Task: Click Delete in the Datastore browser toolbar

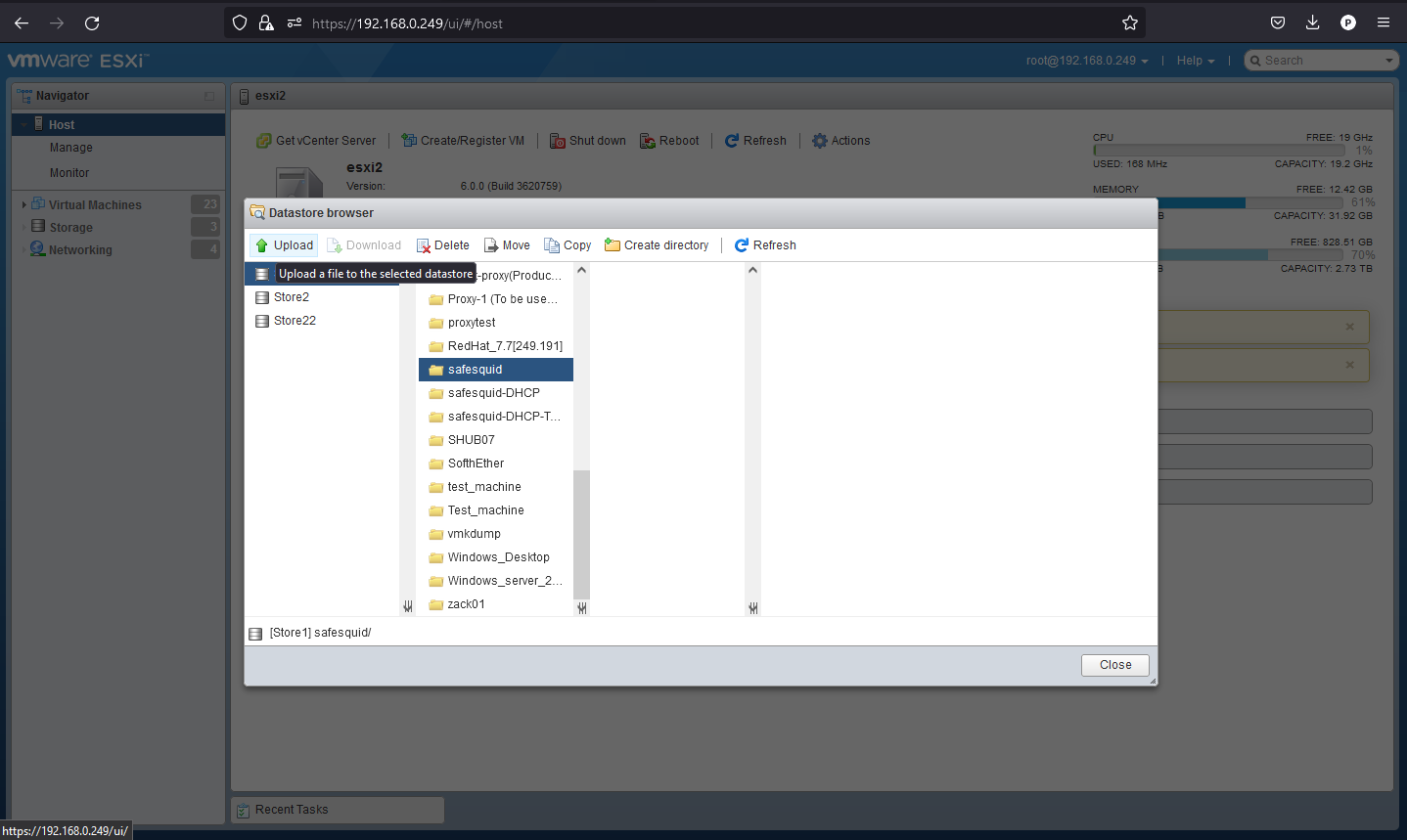Action: click(442, 245)
